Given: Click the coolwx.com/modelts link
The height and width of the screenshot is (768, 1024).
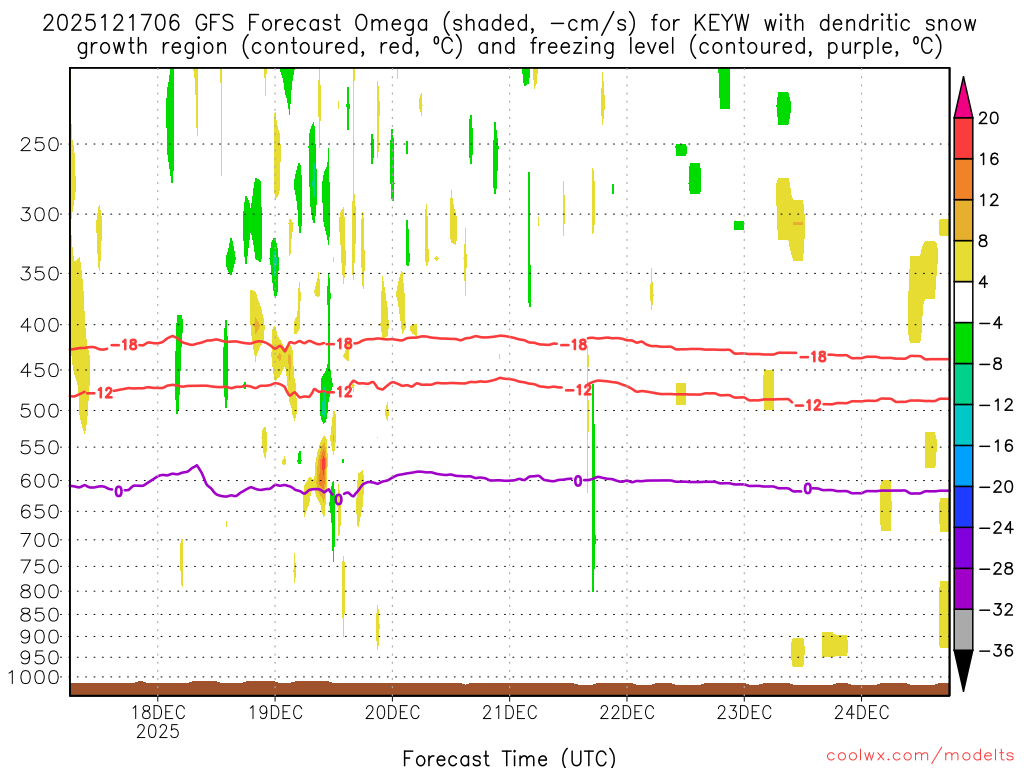Looking at the screenshot, I should click(x=920, y=756).
